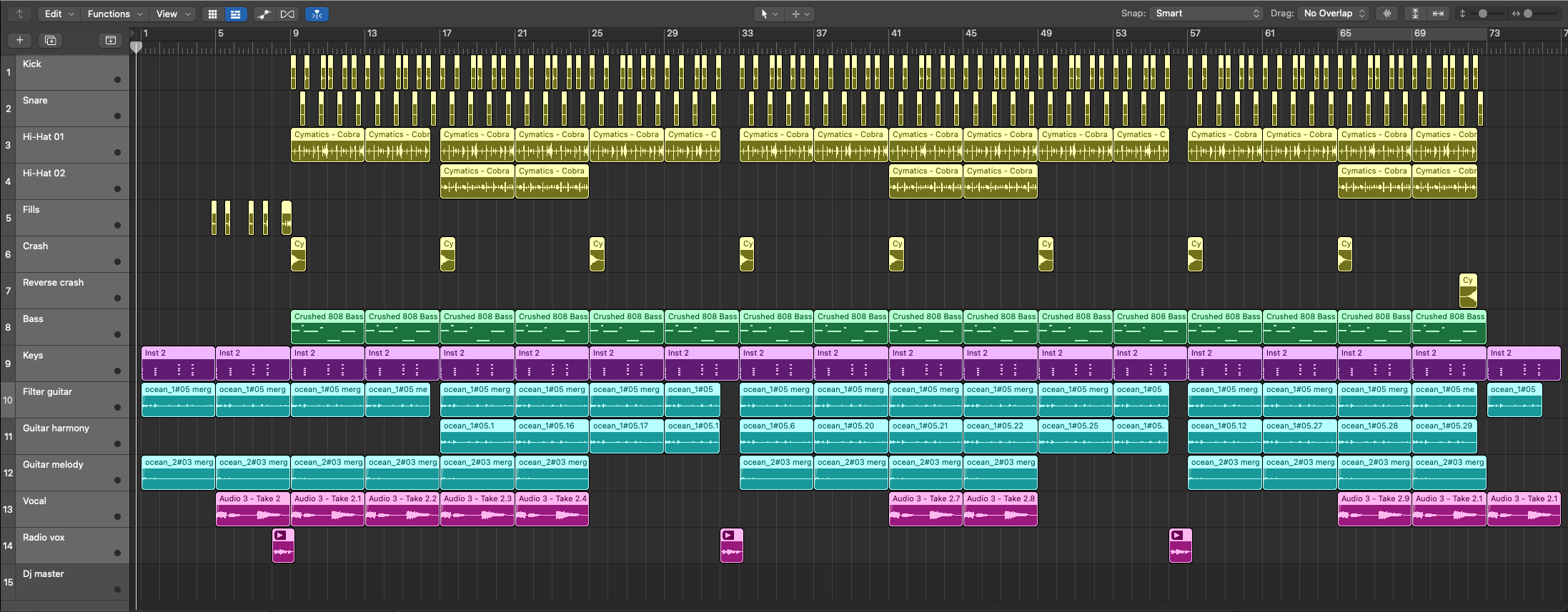
Task: Select the ocean_1#05.17 guitar harmony region
Action: [627, 436]
